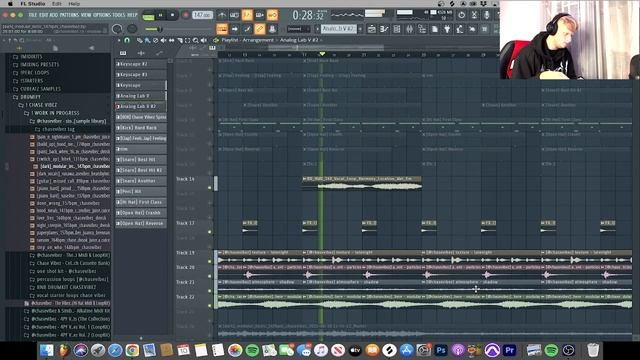Image resolution: width=640 pixels, height=360 pixels.
Task: Toggle the metronome icon
Action: [x=221, y=15]
